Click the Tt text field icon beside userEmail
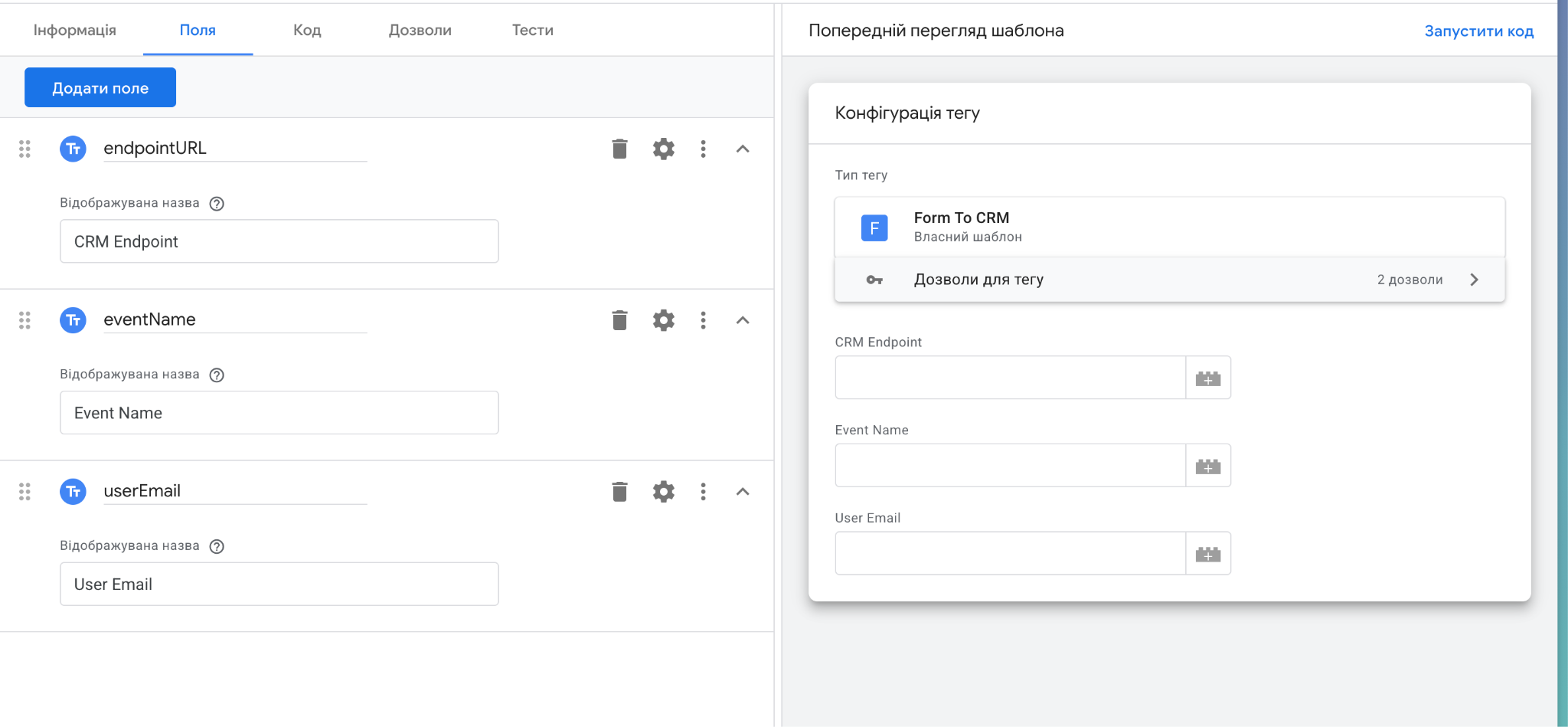The width and height of the screenshot is (1568, 727). (x=73, y=491)
